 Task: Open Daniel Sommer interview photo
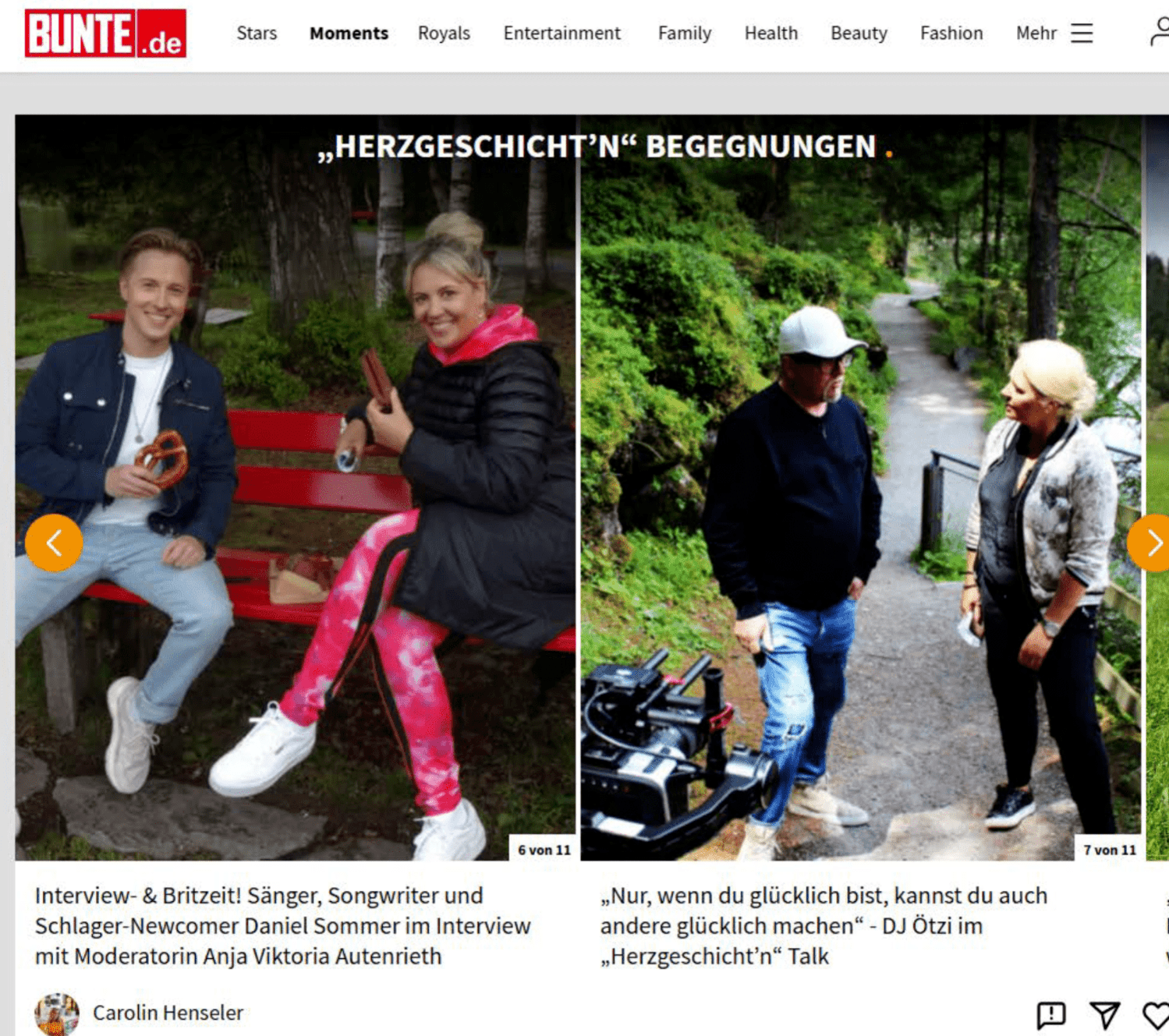click(296, 488)
